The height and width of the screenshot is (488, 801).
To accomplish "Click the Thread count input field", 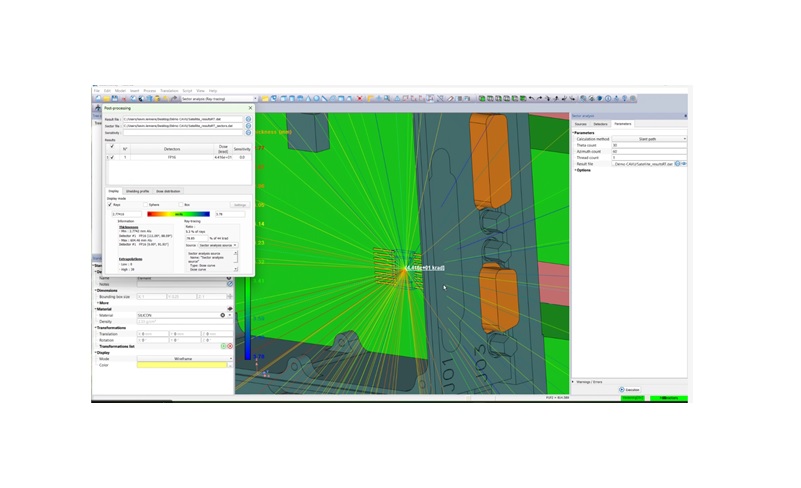I will (649, 157).
